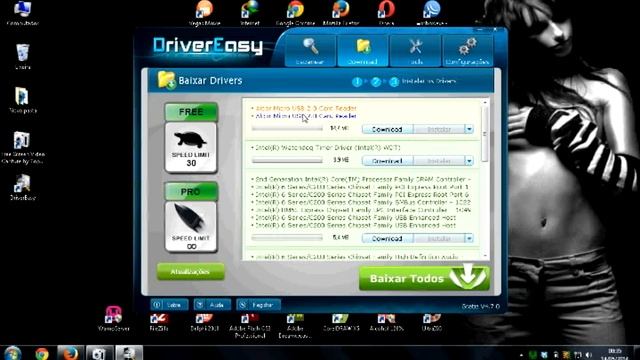Open the Alcohol 120% desktop shortcut

point(386,322)
